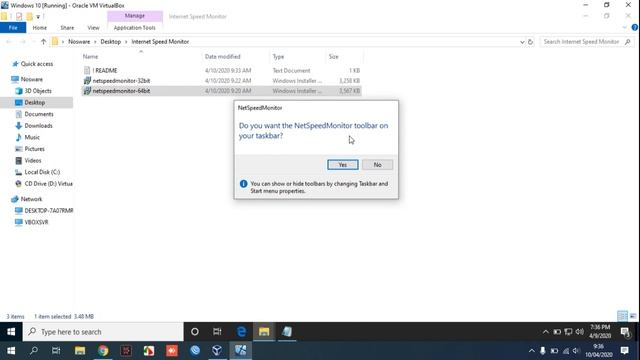The image size is (640, 360).
Task: Sort by the Name column header
Action: 91,57
